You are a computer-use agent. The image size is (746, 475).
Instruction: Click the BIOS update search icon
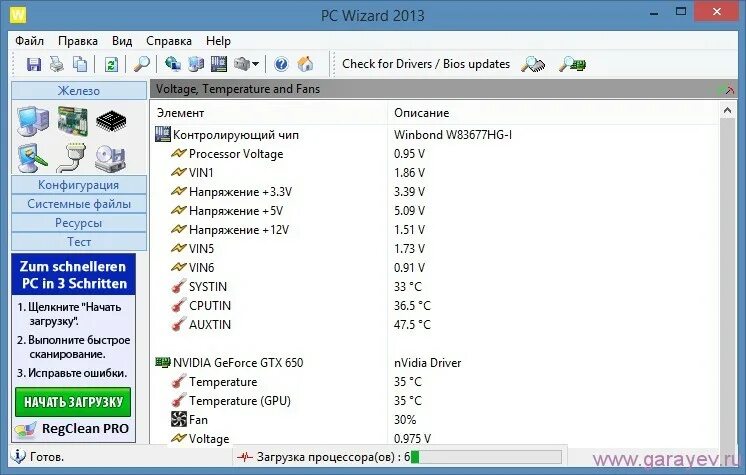[572, 64]
